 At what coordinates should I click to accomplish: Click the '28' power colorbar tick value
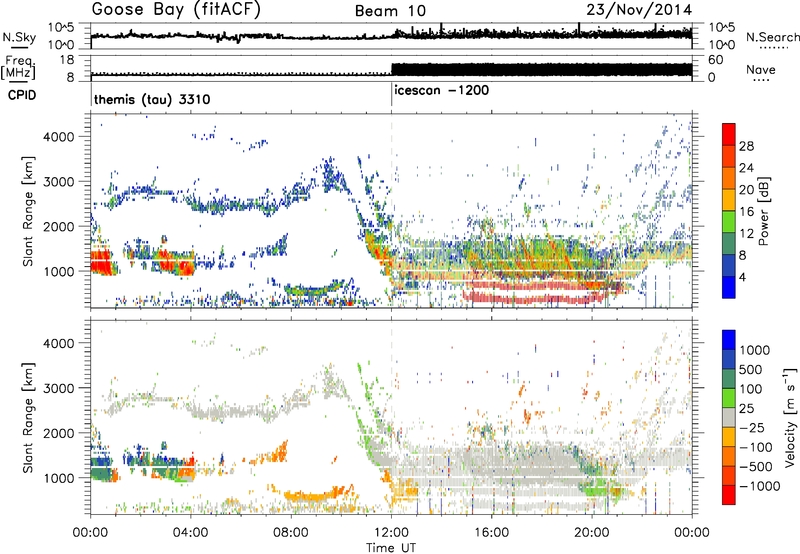pos(746,146)
